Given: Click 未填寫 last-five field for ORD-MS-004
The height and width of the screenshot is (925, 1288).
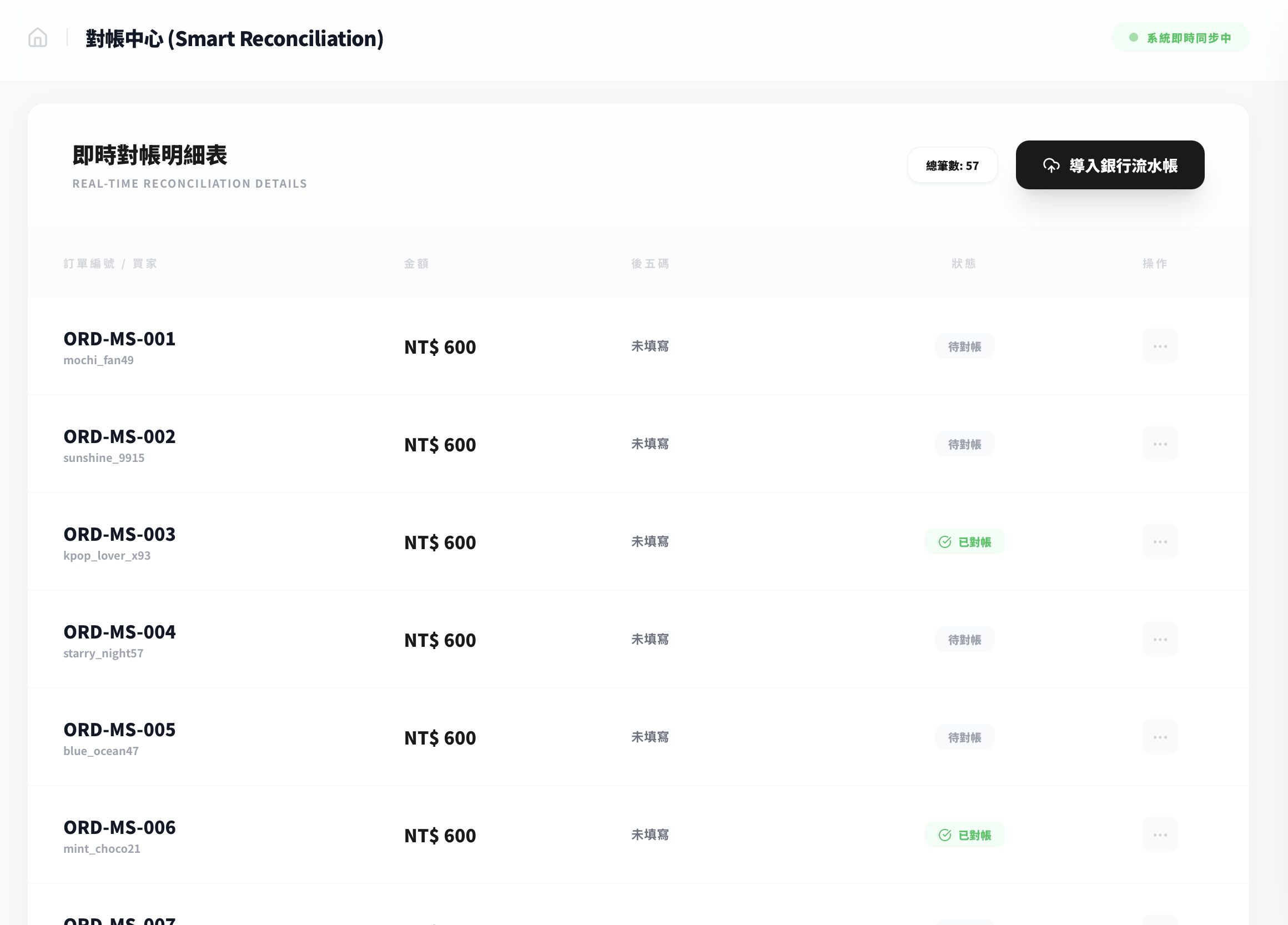Looking at the screenshot, I should point(650,640).
